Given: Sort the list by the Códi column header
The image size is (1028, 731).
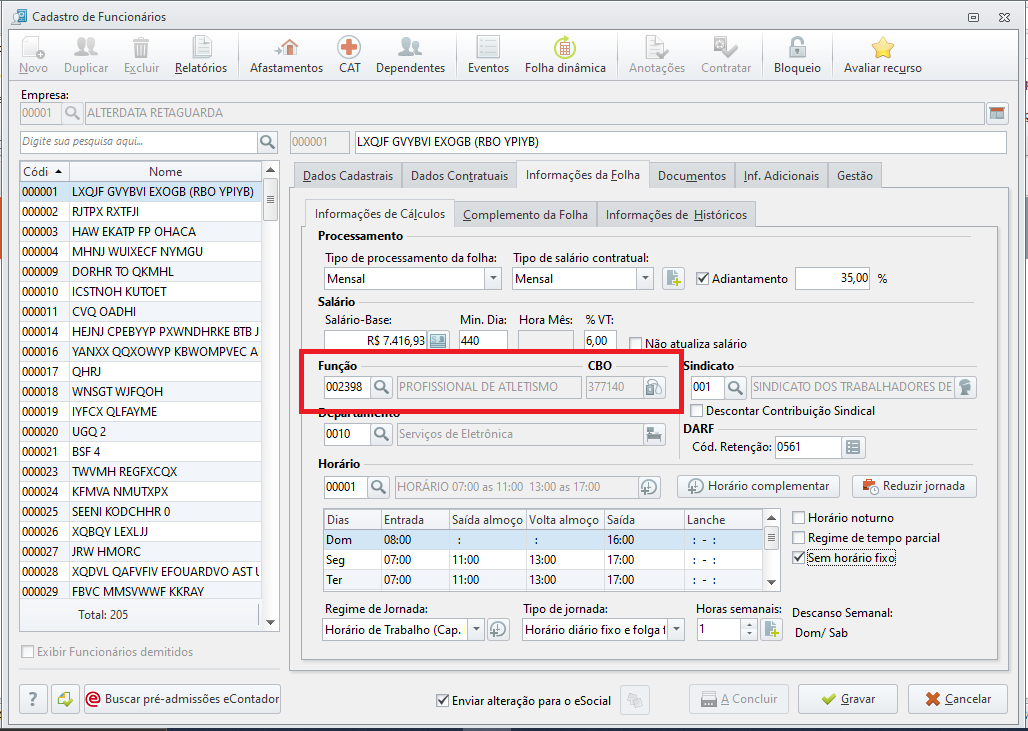Looking at the screenshot, I should (x=45, y=172).
